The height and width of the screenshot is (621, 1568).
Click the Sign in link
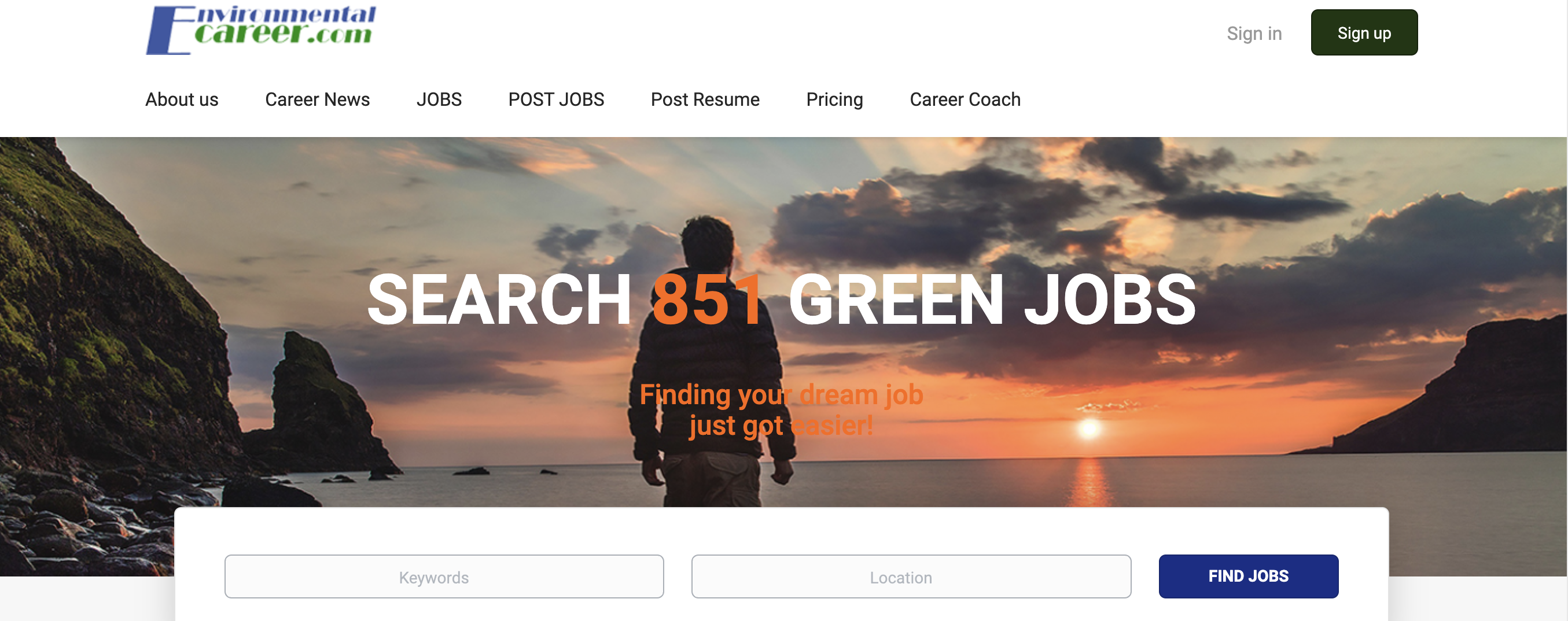(x=1254, y=33)
